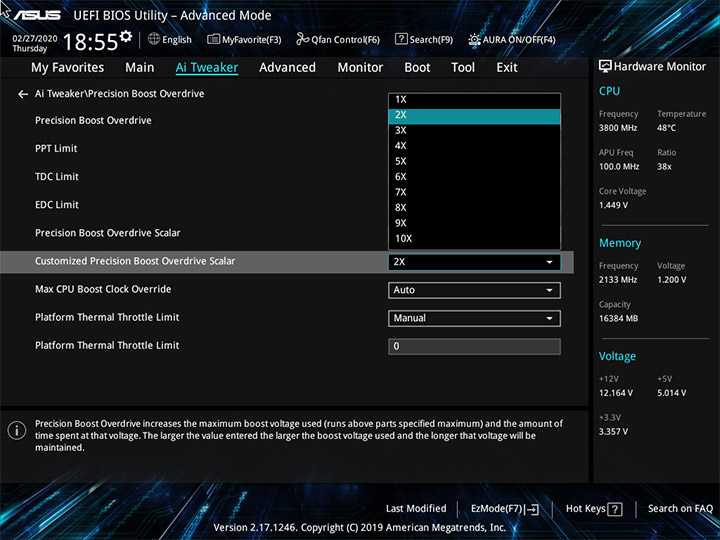
Task: Open MyFavorite(F3) from top bar
Action: 244,39
